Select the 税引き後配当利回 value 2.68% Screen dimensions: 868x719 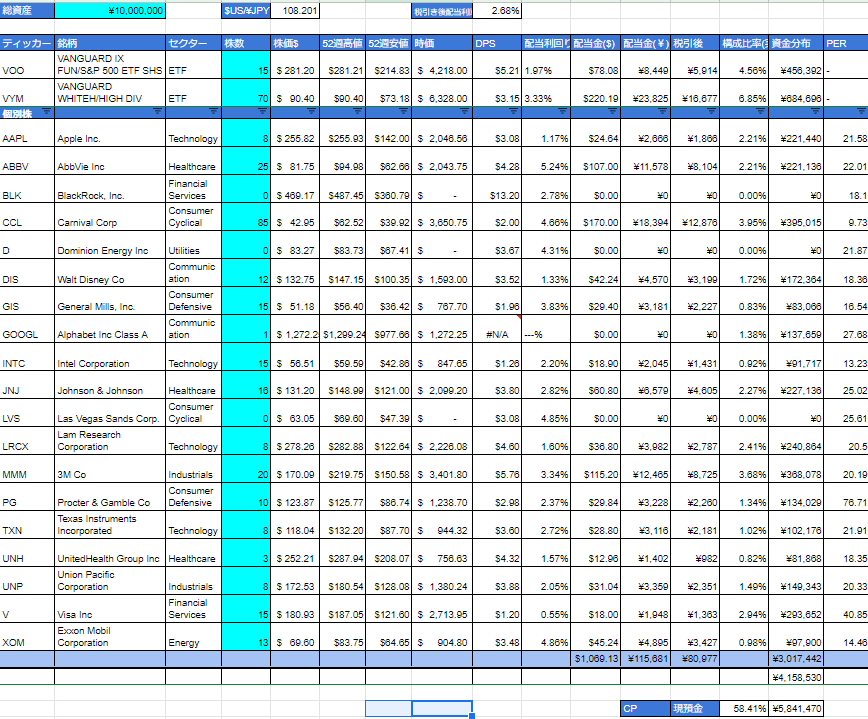point(497,11)
